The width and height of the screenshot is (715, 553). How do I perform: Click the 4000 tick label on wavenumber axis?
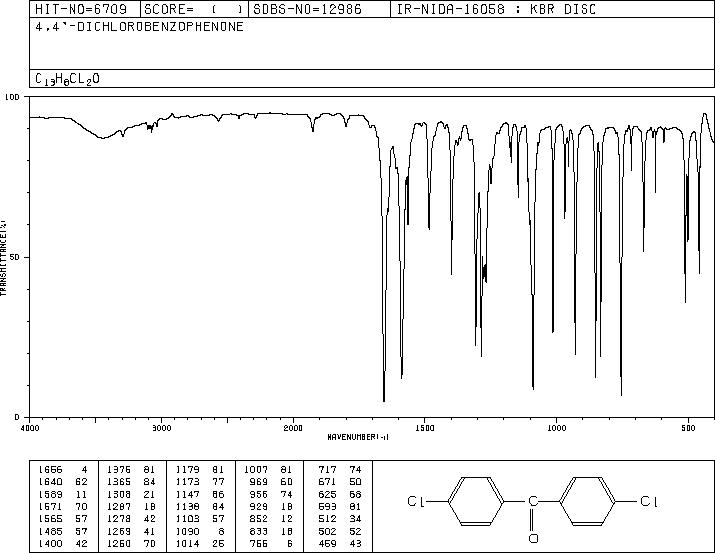30,428
